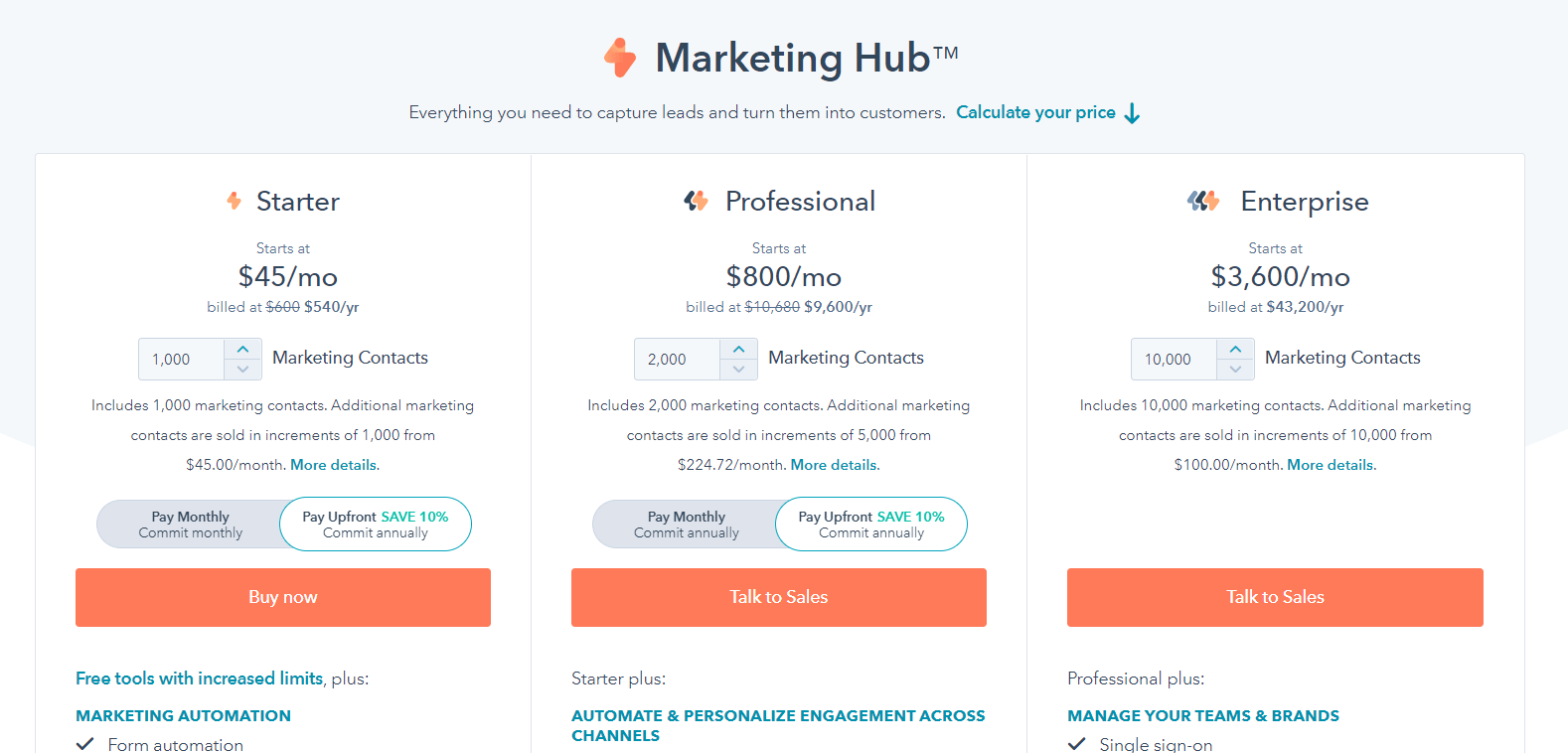Switch Professional plan to Pay Monthly
The image size is (1568, 753).
686,525
